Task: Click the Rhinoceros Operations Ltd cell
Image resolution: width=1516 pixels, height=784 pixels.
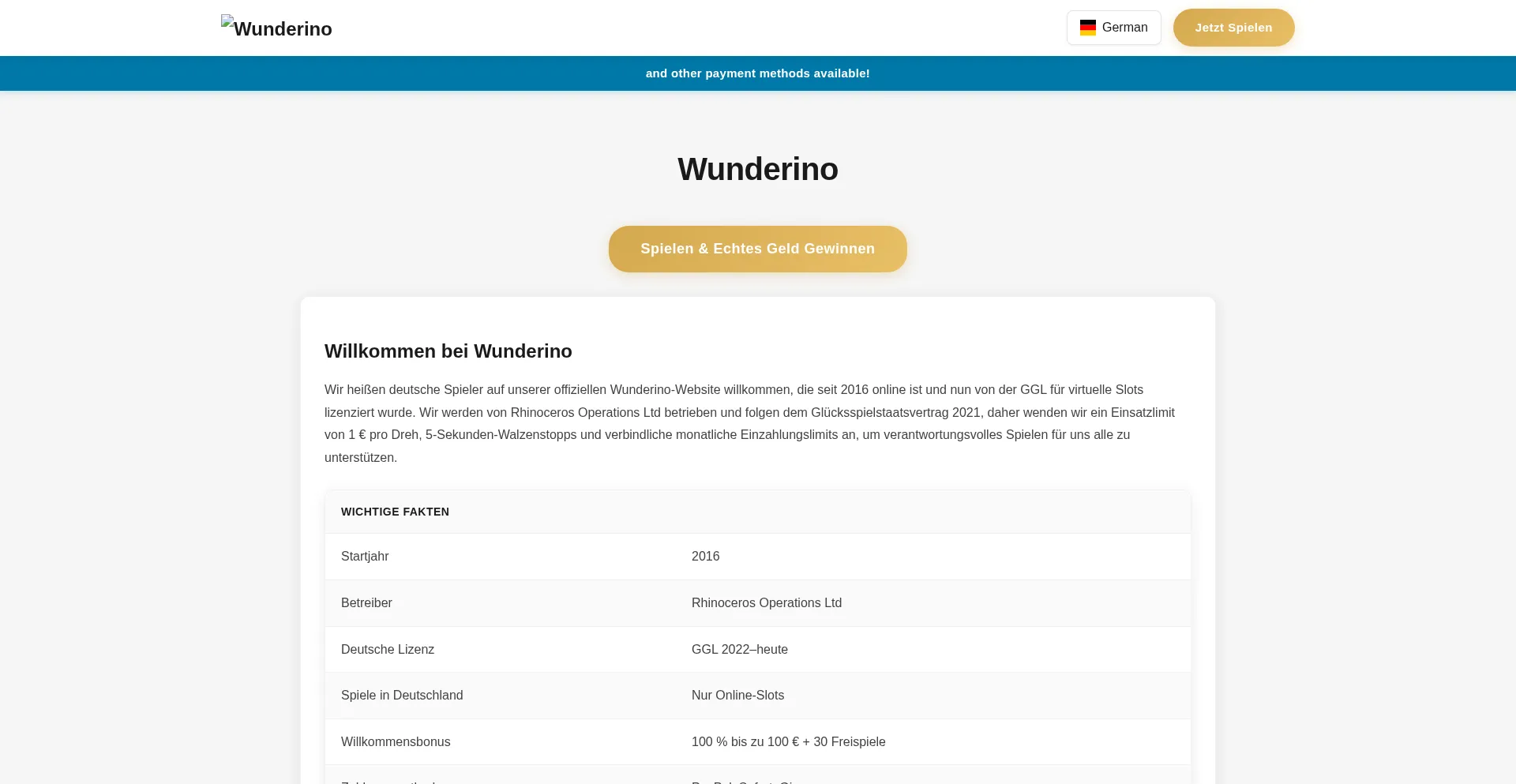Action: (933, 603)
